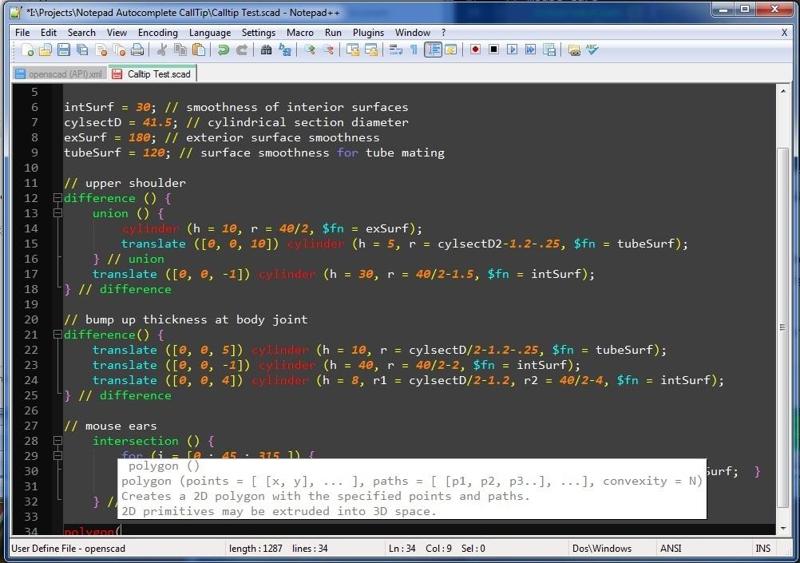Toggle the indent guide toolbar button
This screenshot has height=563, width=800.
coord(433,50)
